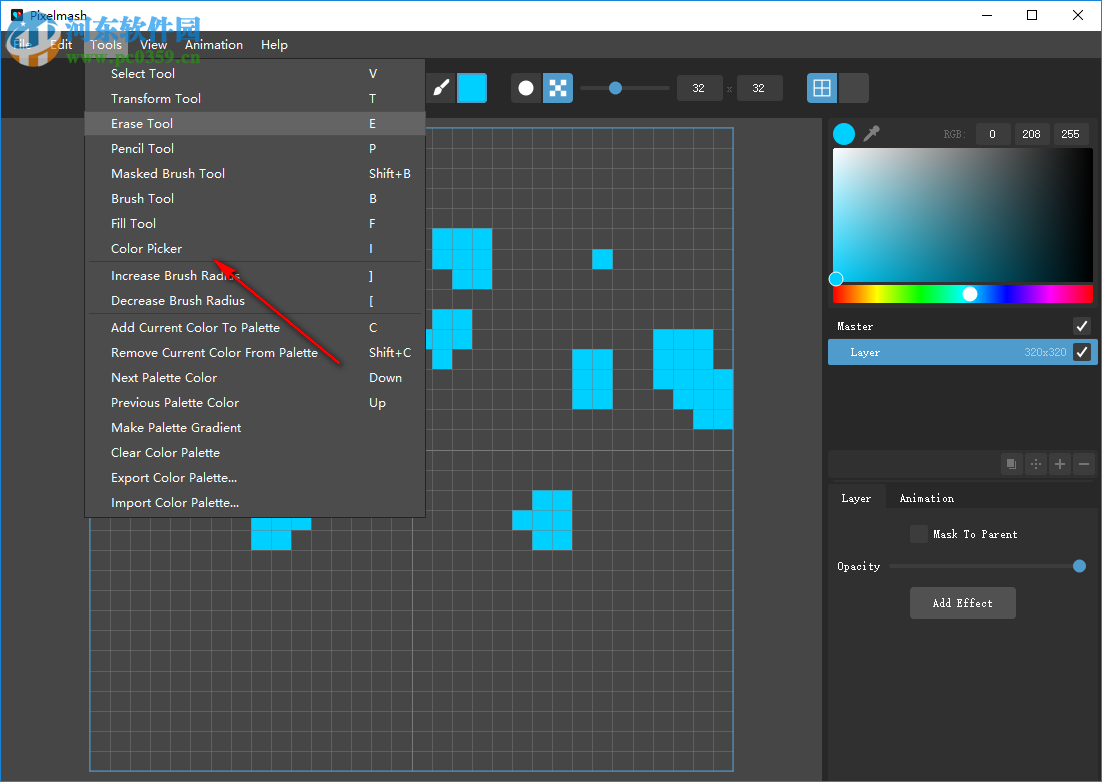Uncheck the Layer visibility checkbox
The width and height of the screenshot is (1102, 782).
[1081, 352]
